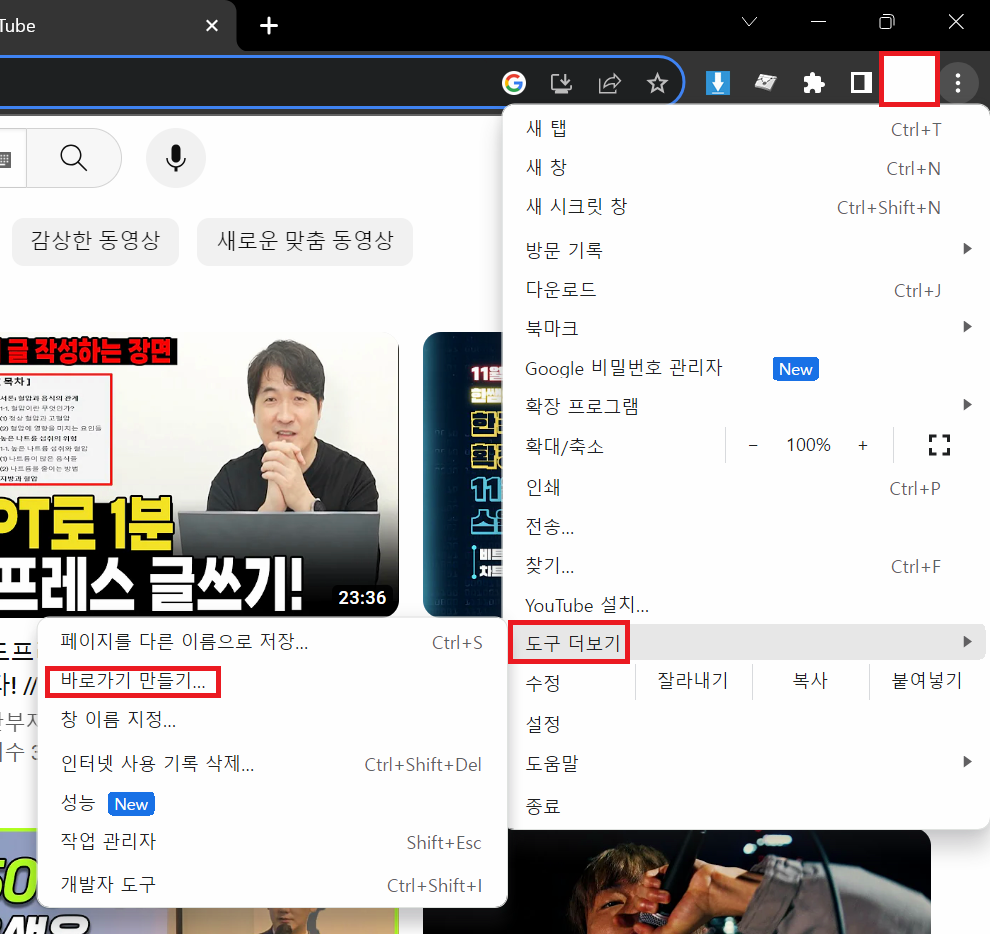The image size is (990, 934).
Task: Click the 감상한 동영상 filter chip
Action: [x=95, y=242]
